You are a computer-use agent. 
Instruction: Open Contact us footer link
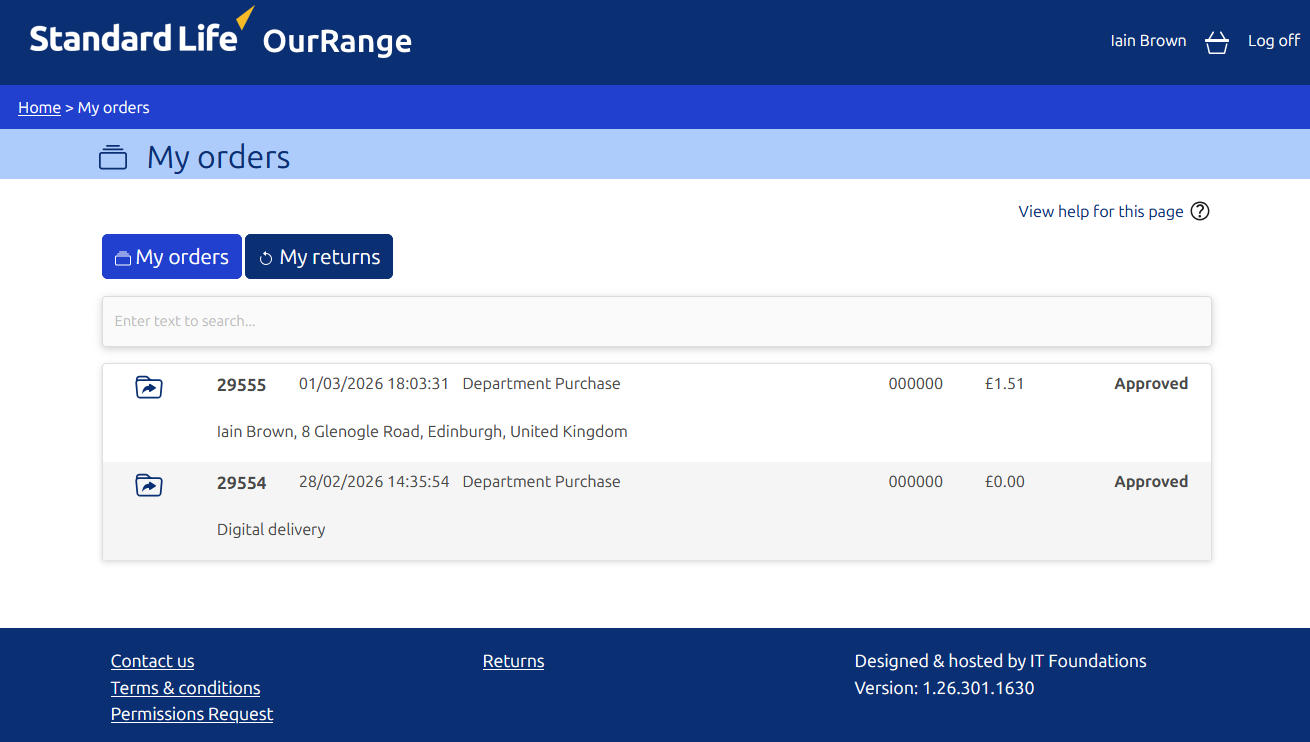click(152, 661)
